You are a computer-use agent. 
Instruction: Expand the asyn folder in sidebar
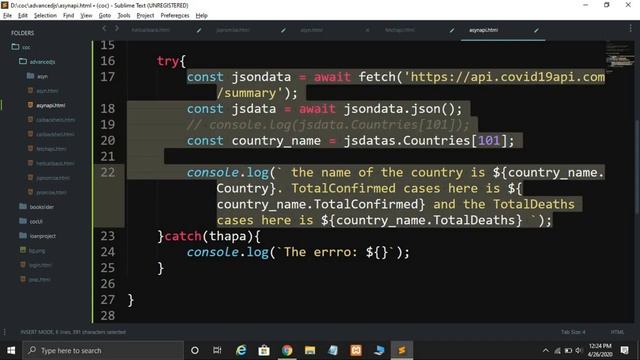click(x=30, y=76)
